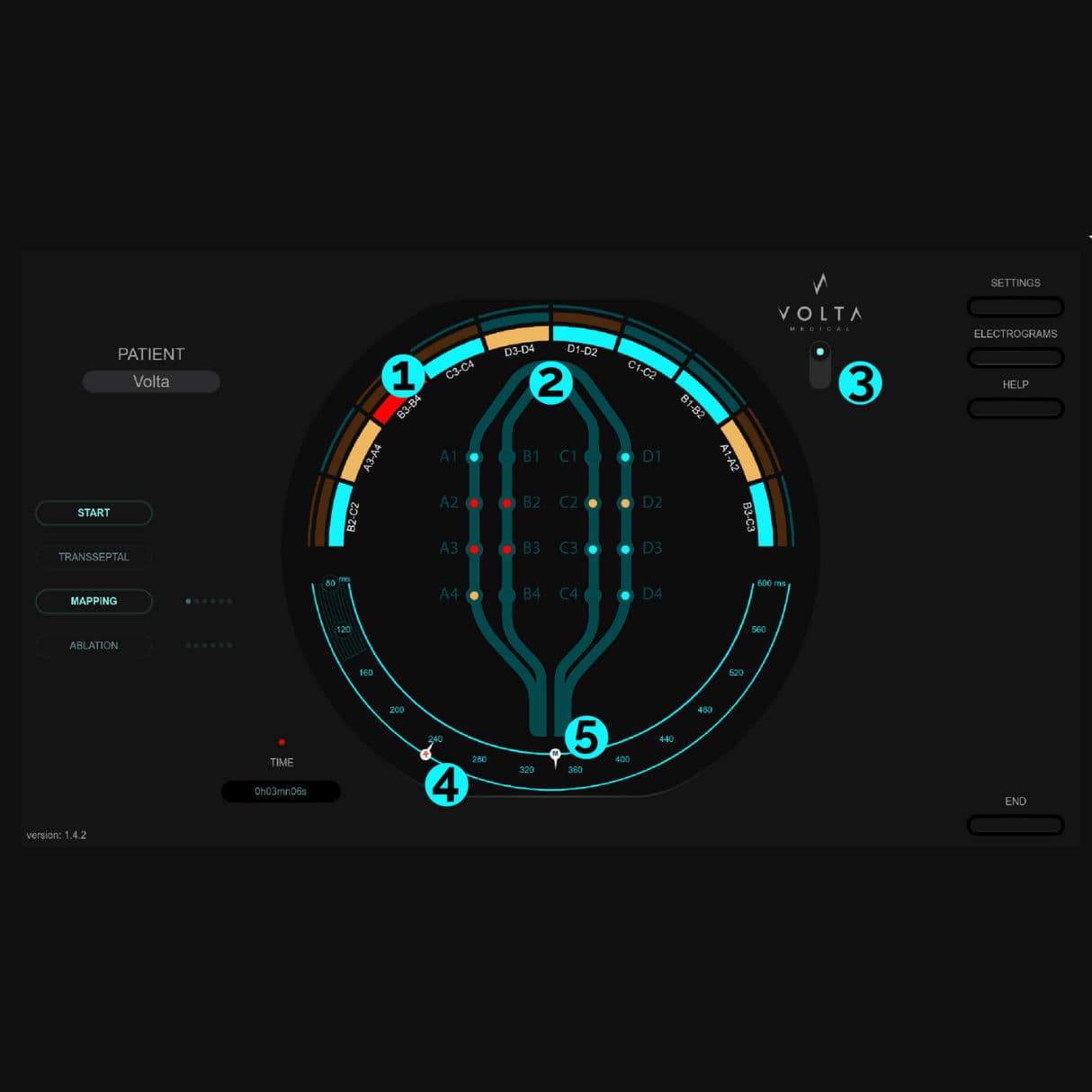Select the red A2 electrode dot
The width and height of the screenshot is (1092, 1092).
[474, 504]
